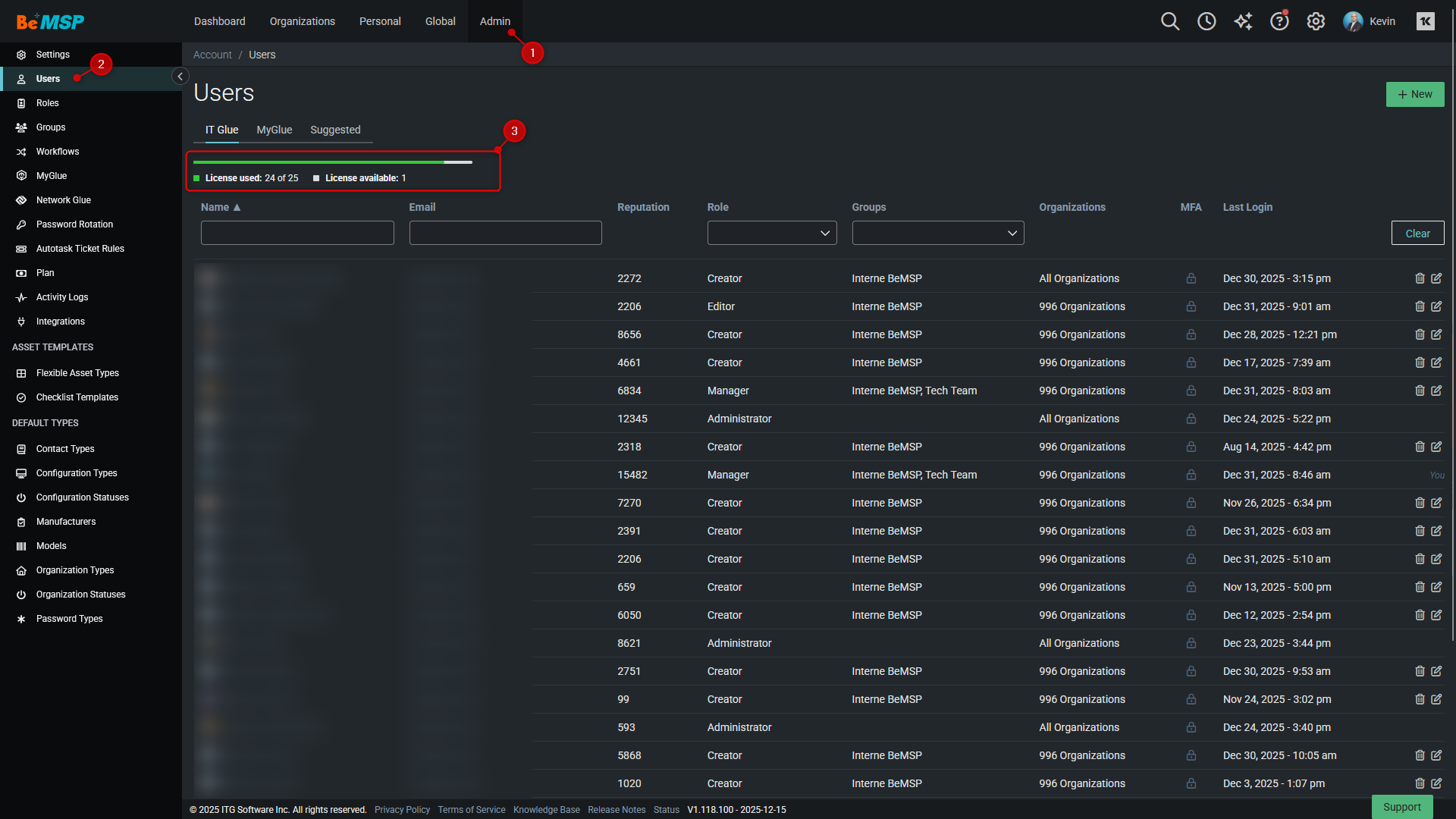Image resolution: width=1456 pixels, height=819 pixels.
Task: Open the Role filter dropdown
Action: click(771, 233)
